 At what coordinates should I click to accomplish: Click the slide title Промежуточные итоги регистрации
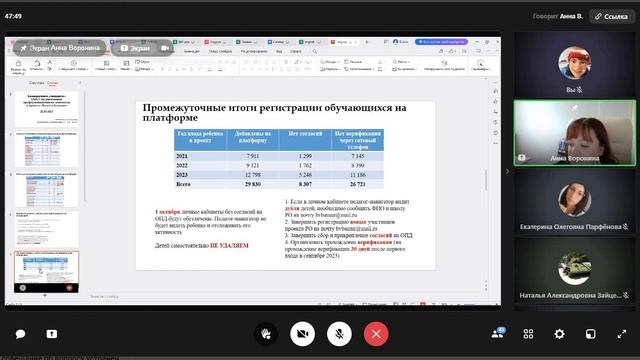point(274,113)
